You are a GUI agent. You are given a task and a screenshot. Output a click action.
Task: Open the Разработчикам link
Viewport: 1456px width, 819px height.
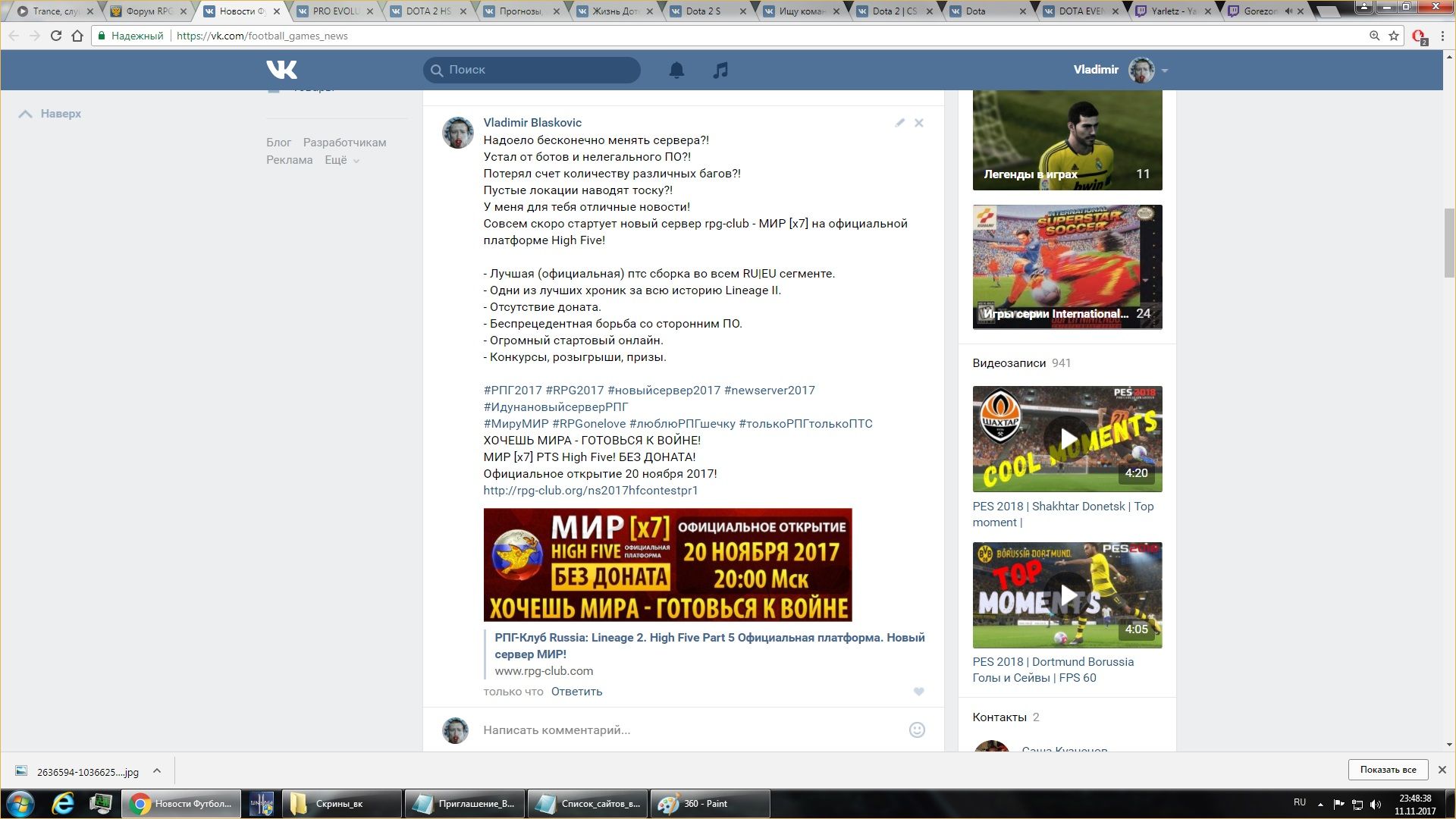(x=344, y=143)
